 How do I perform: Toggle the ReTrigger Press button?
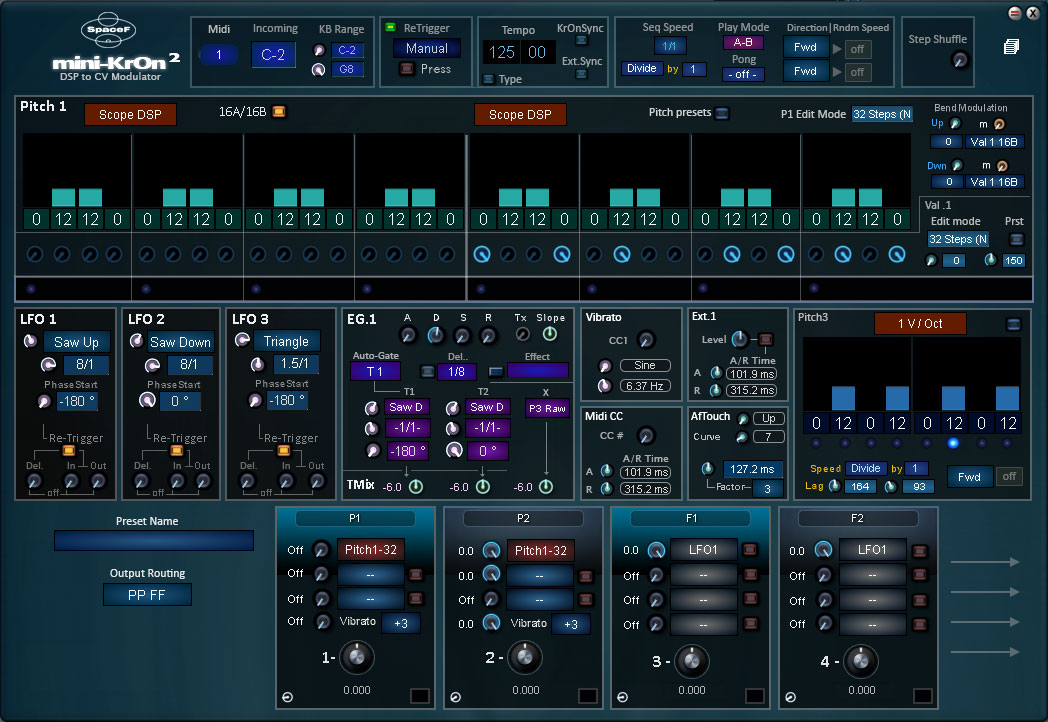tap(406, 68)
